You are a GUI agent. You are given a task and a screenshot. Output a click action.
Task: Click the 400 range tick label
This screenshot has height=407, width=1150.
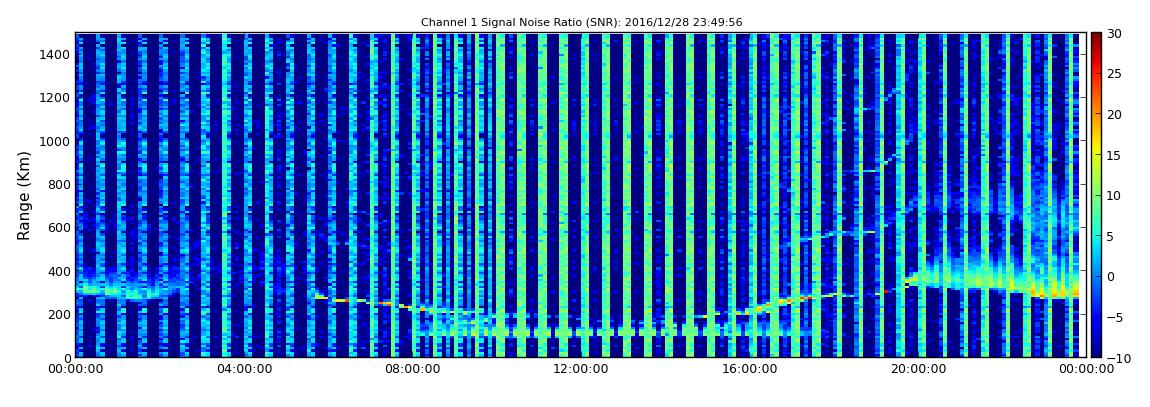coord(58,271)
